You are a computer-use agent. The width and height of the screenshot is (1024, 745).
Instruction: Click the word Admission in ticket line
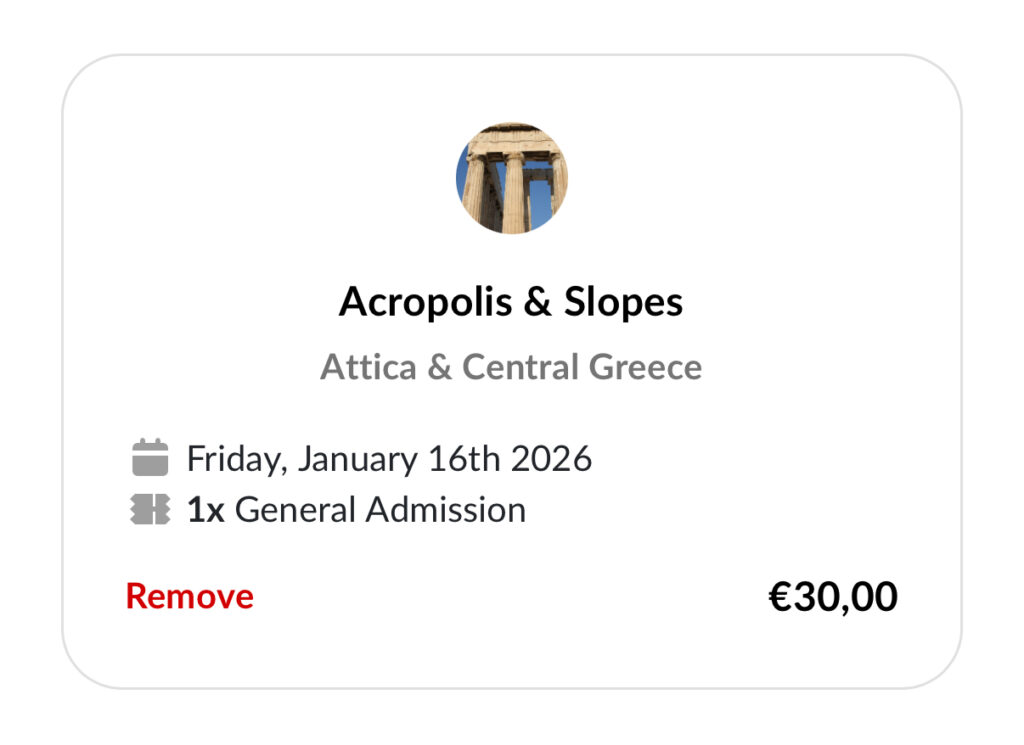[445, 510]
